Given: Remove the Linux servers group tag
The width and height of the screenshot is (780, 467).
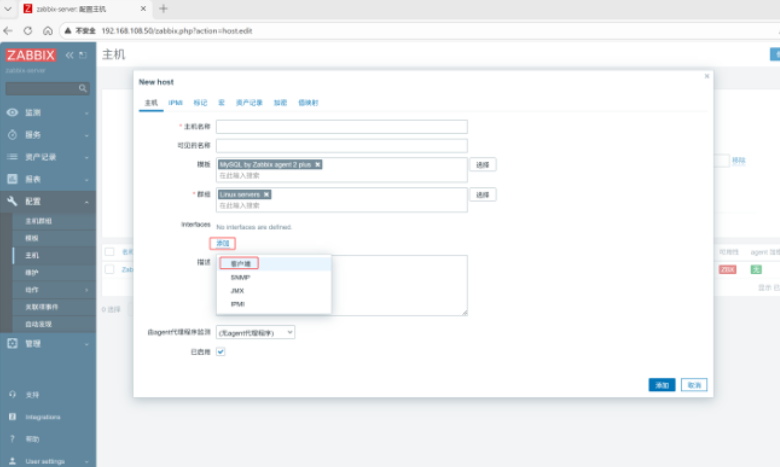Looking at the screenshot, I should [x=266, y=194].
